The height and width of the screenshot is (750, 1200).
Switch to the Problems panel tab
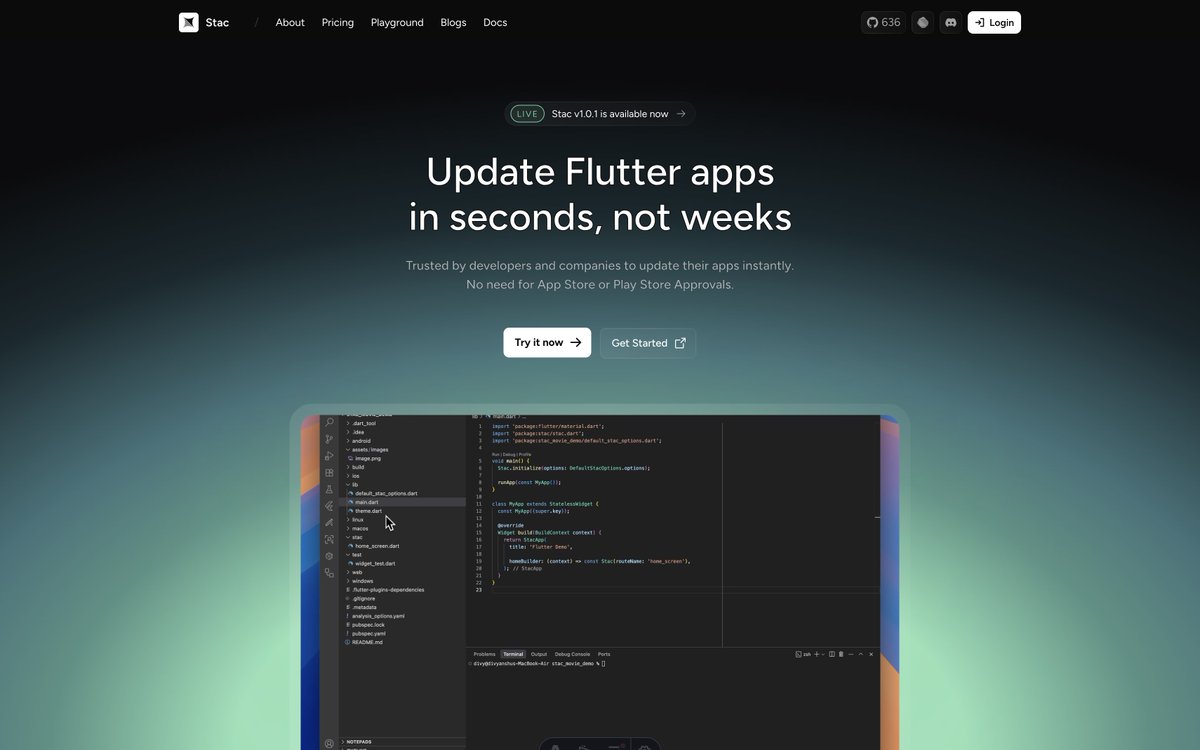(x=485, y=654)
